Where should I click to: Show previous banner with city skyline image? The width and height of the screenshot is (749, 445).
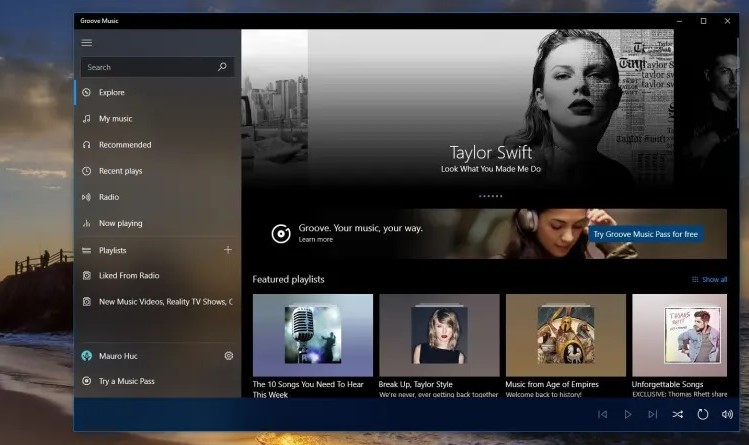(x=275, y=107)
